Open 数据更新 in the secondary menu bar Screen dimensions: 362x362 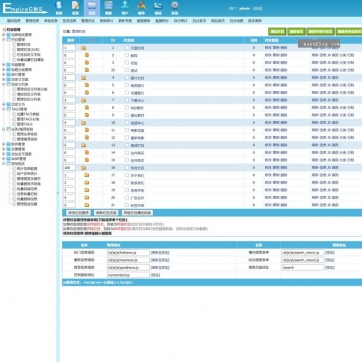(143, 21)
